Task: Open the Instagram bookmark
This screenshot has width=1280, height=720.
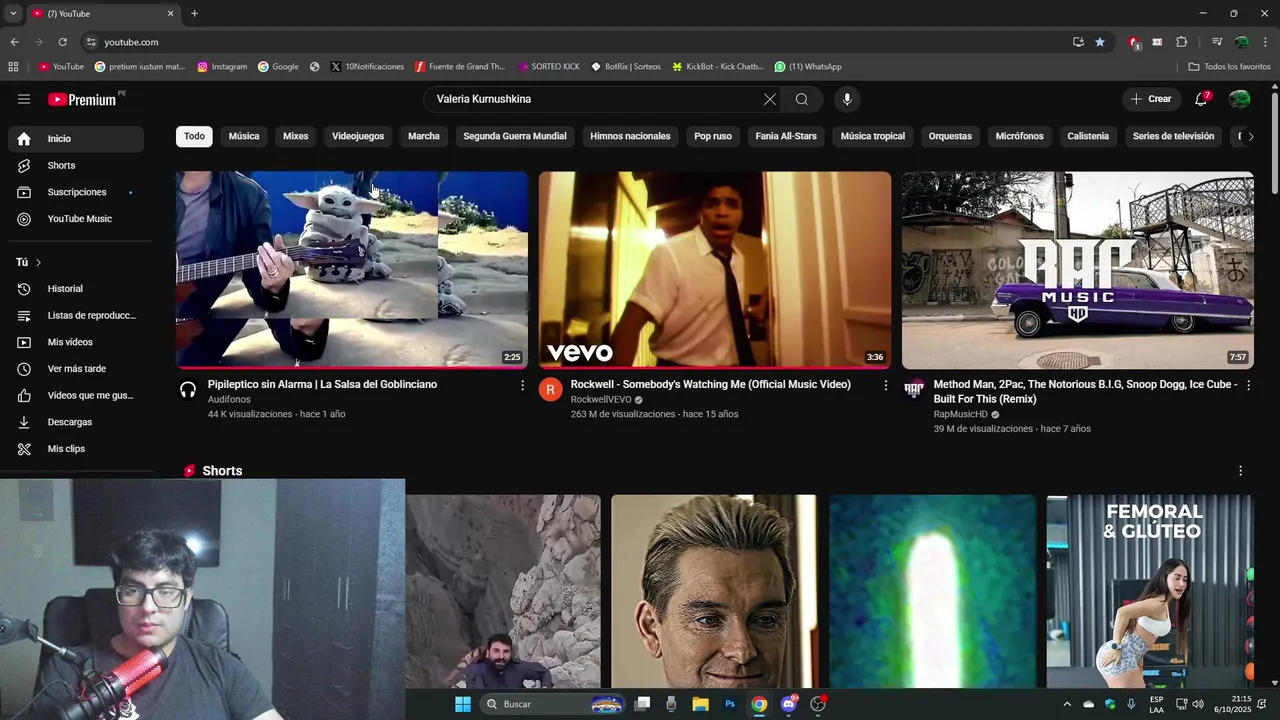Action: pyautogui.click(x=222, y=67)
